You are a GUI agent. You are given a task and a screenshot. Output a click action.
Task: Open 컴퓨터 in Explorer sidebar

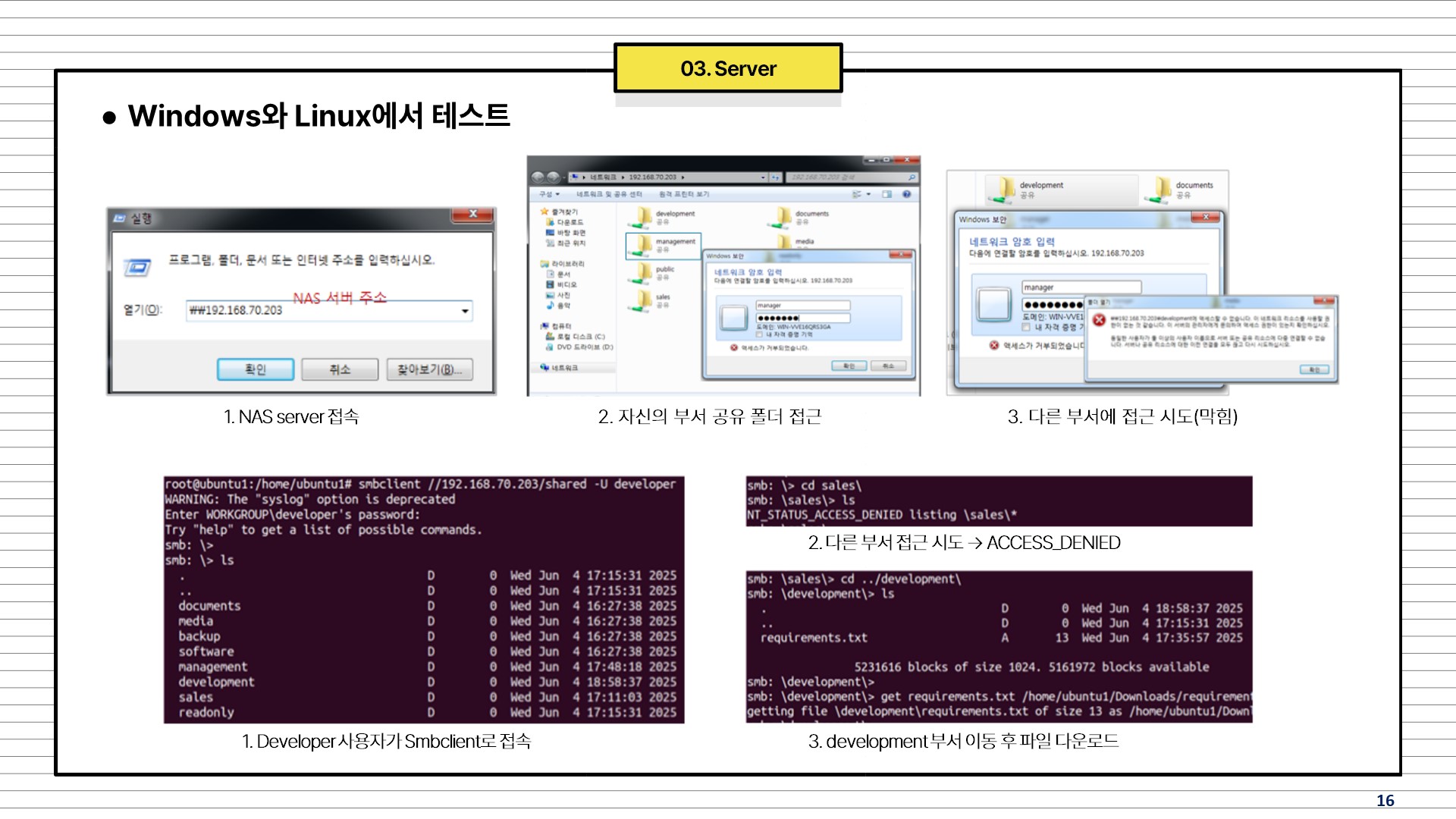pyautogui.click(x=557, y=326)
